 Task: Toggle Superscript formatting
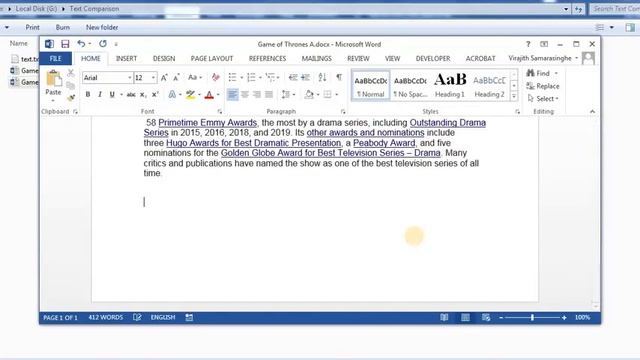[155, 95]
